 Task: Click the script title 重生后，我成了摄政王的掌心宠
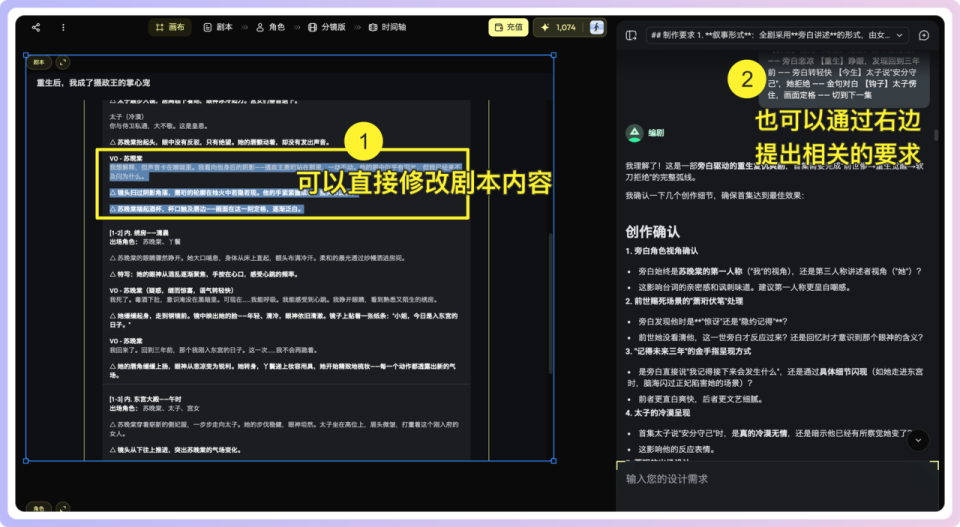pyautogui.click(x=93, y=83)
